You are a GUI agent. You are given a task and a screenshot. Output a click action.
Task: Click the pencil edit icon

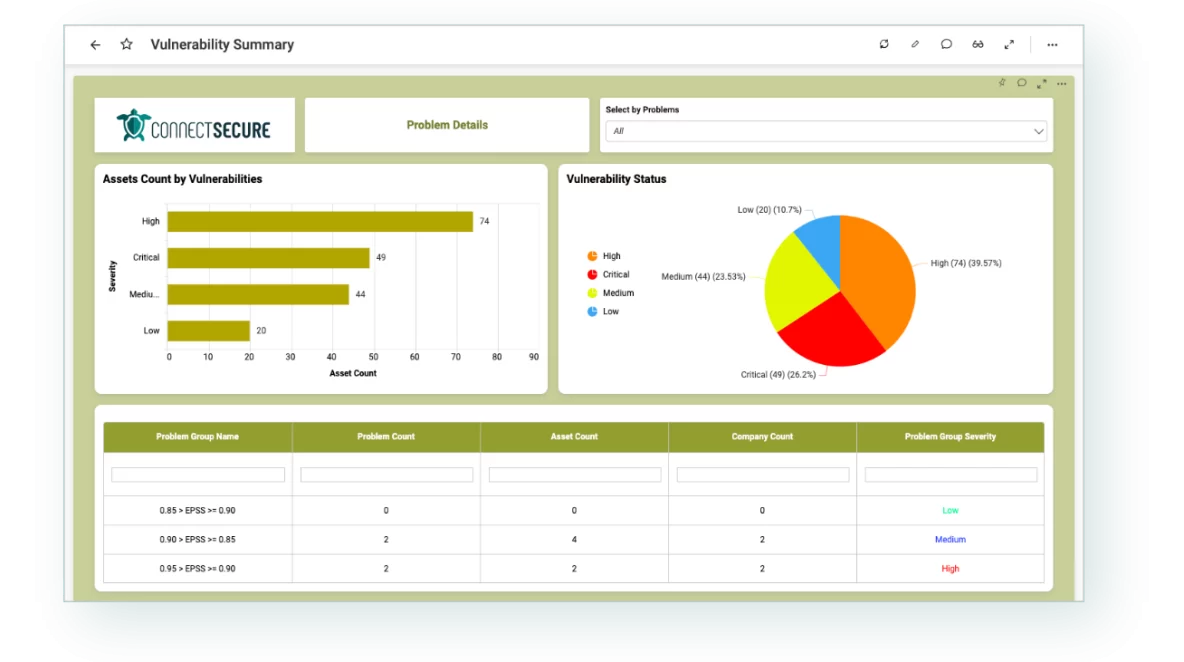pos(915,44)
